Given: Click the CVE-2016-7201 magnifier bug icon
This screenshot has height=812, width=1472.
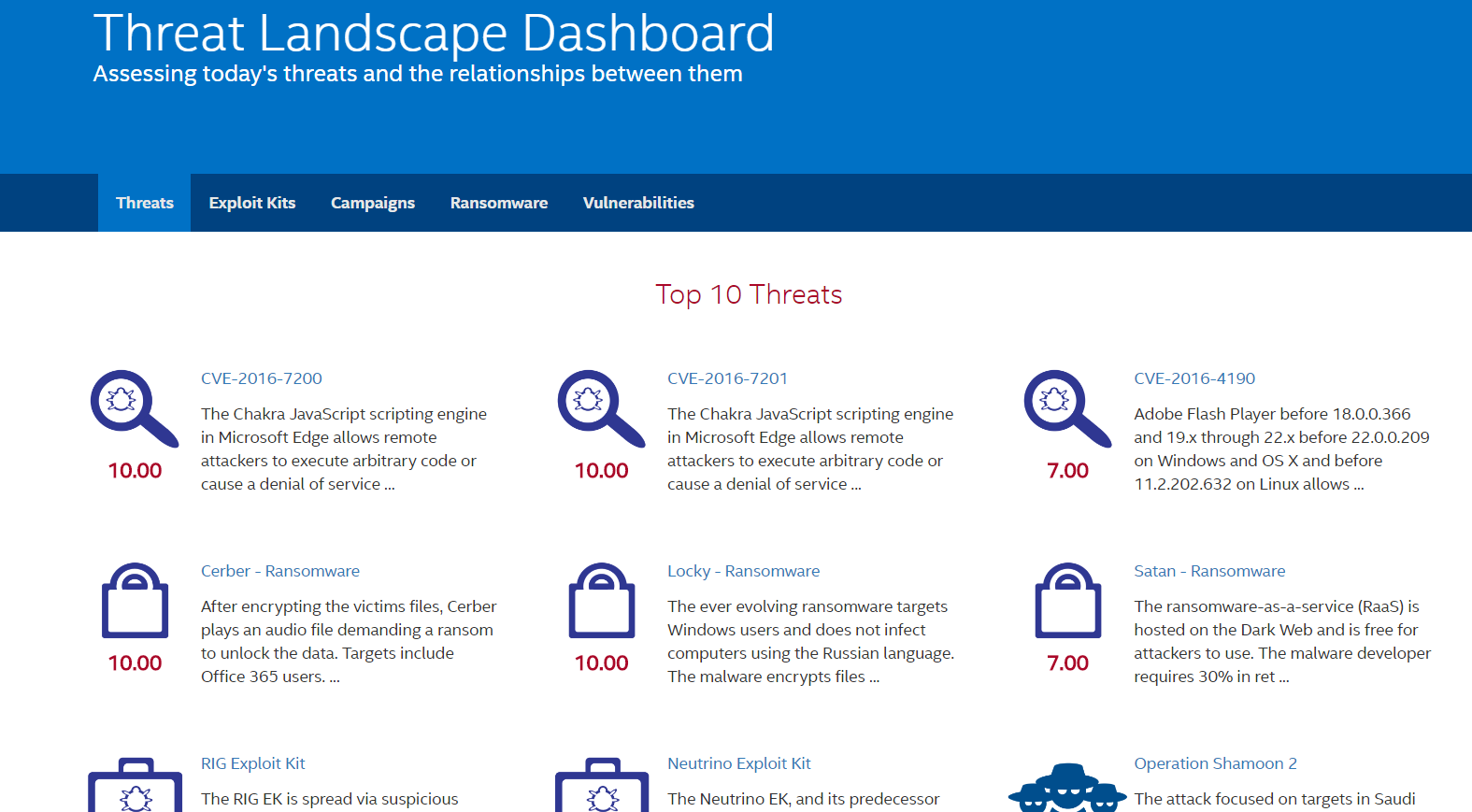Looking at the screenshot, I should (x=601, y=409).
